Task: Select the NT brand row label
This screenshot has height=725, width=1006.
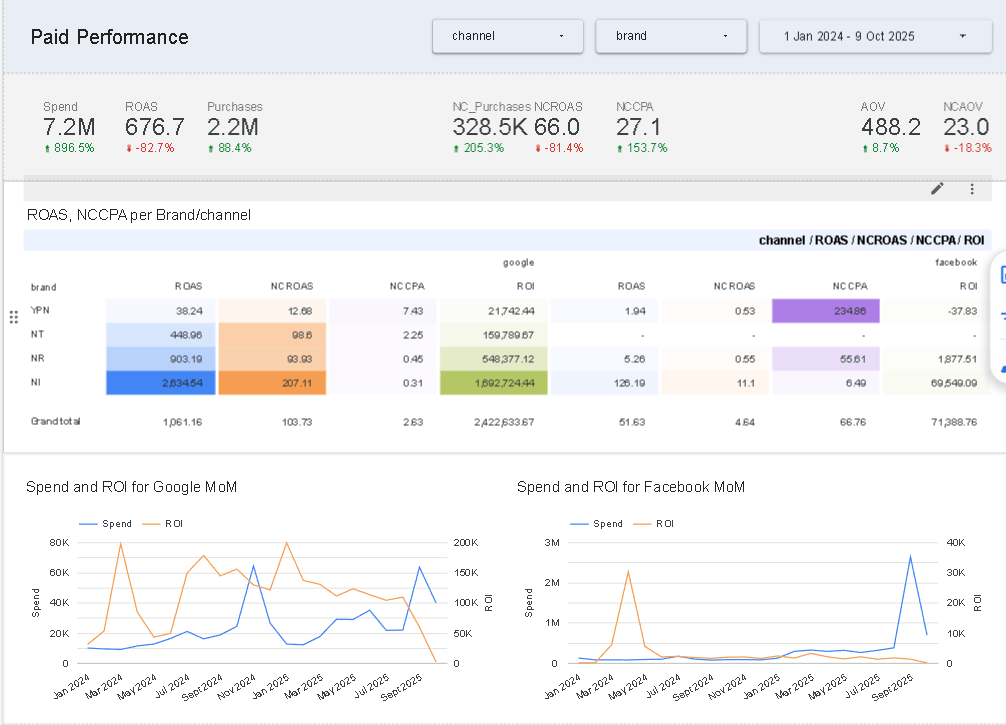Action: coord(37,334)
